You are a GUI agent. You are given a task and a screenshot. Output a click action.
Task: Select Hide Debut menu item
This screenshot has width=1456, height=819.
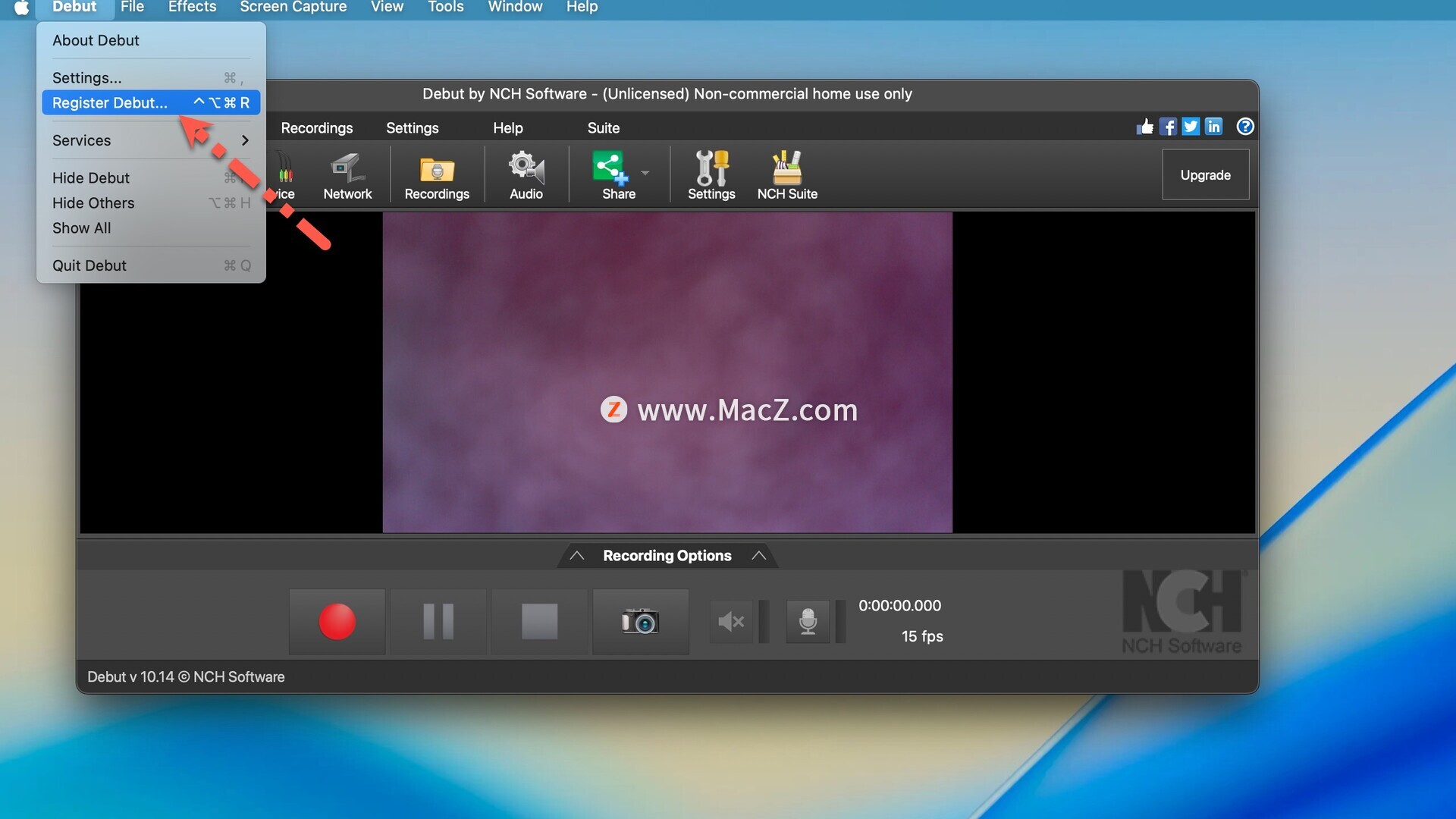point(151,178)
